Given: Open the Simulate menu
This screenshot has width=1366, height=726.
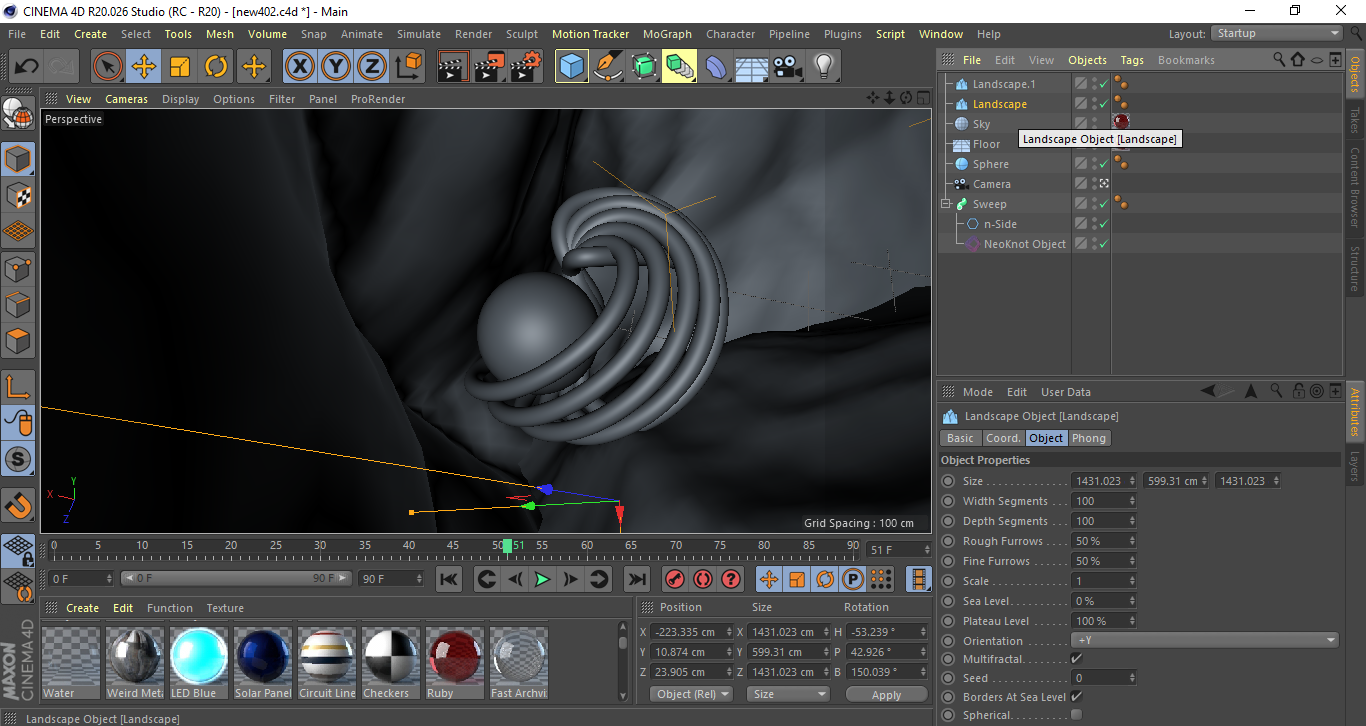Looking at the screenshot, I should tap(418, 34).
